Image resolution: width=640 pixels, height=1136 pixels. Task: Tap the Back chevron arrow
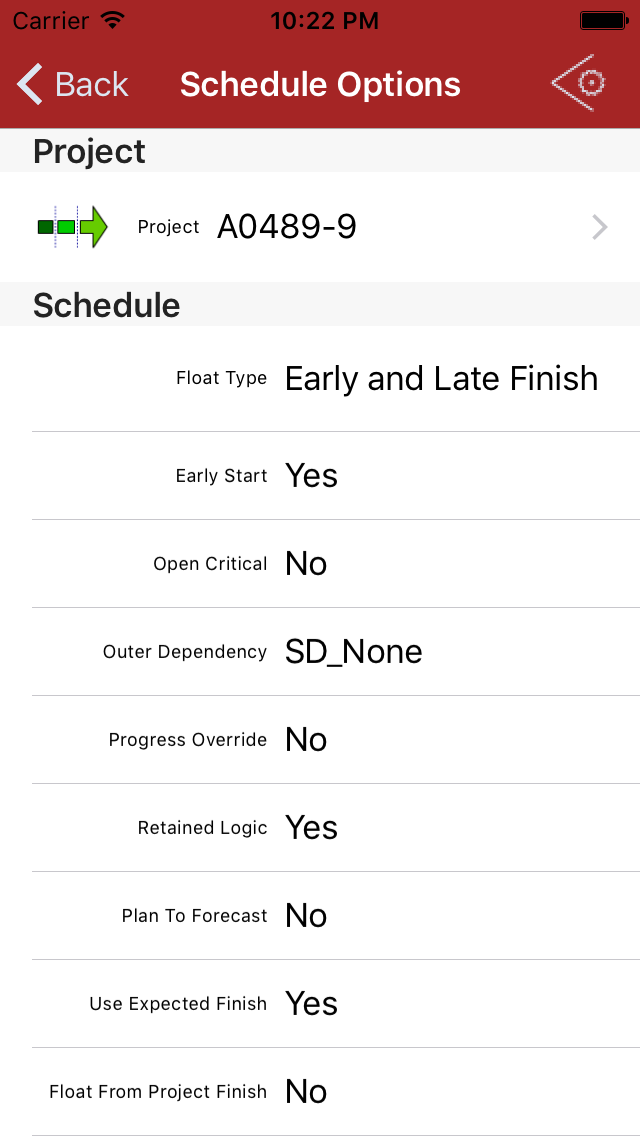[x=30, y=84]
